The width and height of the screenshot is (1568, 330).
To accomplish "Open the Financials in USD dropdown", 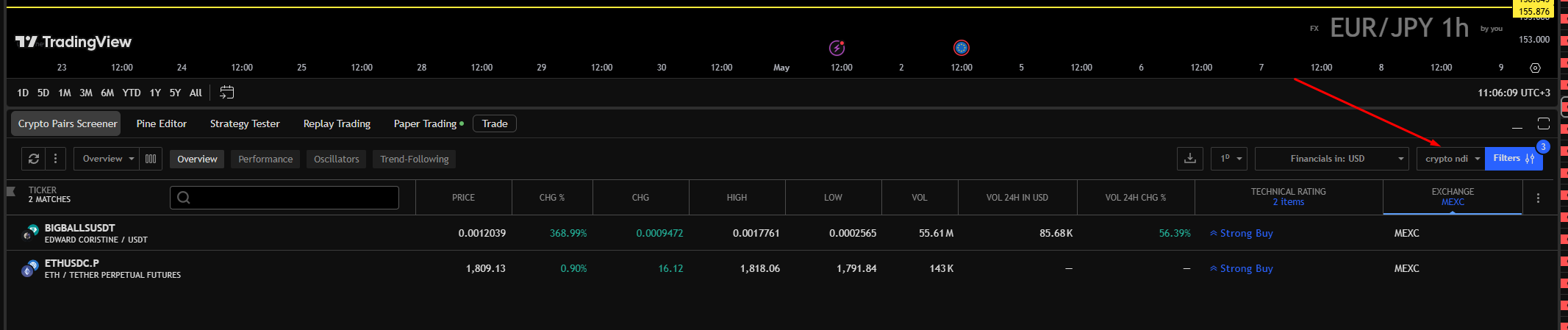I will [x=1332, y=159].
